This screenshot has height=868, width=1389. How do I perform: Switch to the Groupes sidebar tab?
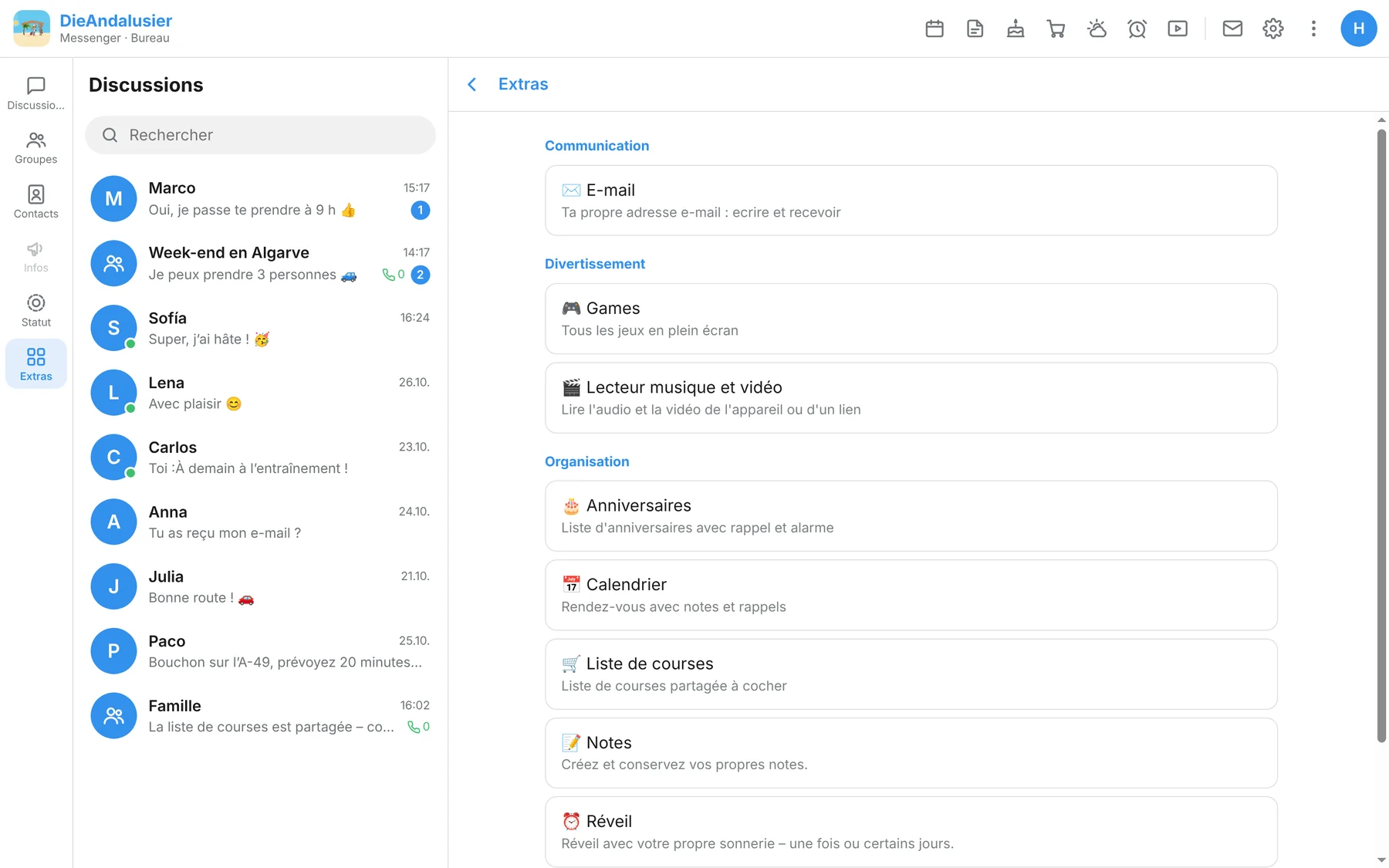pos(36,147)
